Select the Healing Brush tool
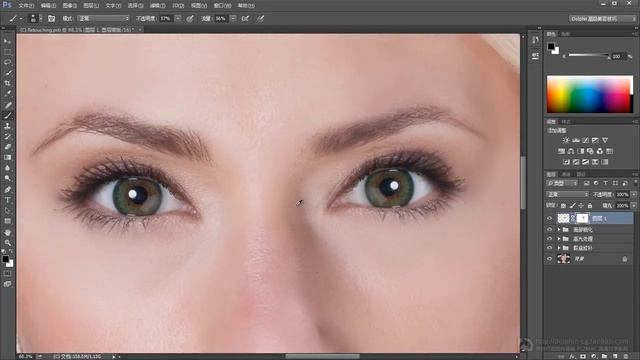 tap(7, 105)
